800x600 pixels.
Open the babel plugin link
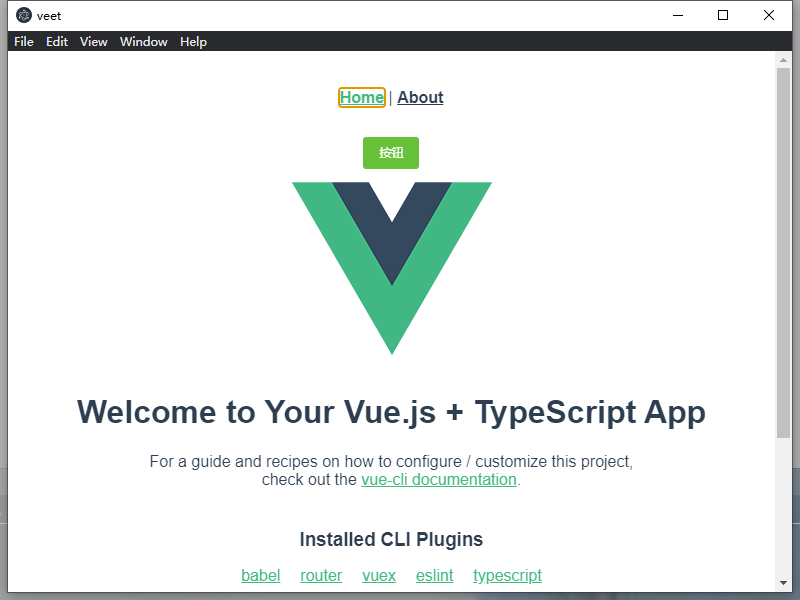coord(261,575)
